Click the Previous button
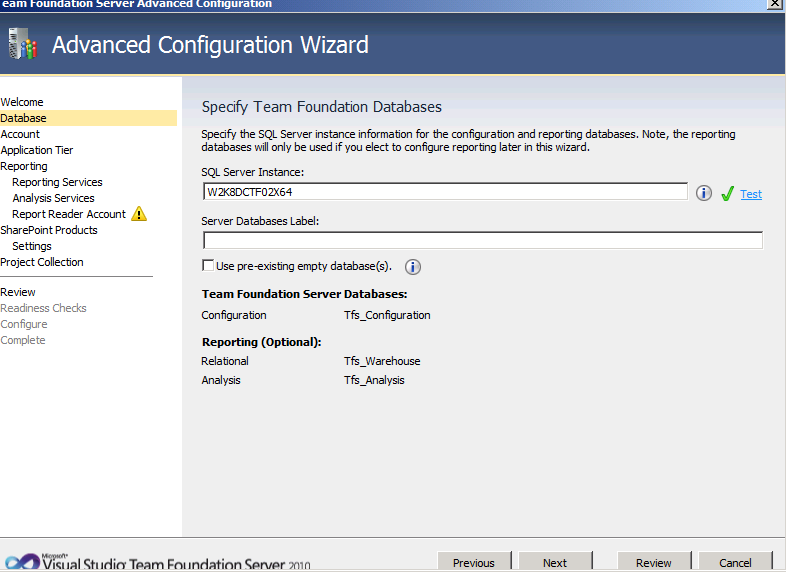Image resolution: width=786 pixels, height=572 pixels. (474, 562)
